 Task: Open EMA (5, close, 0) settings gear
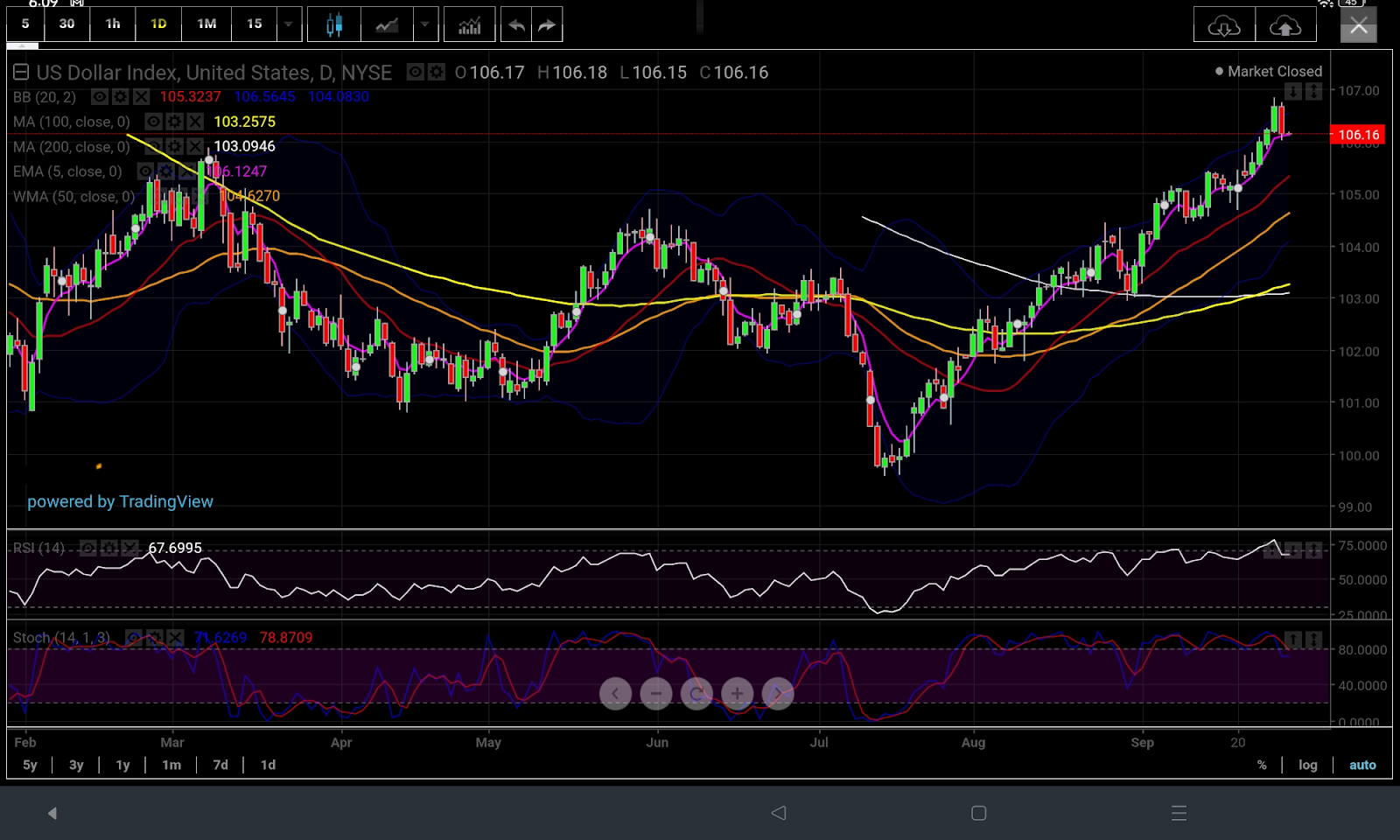pyautogui.click(x=166, y=171)
